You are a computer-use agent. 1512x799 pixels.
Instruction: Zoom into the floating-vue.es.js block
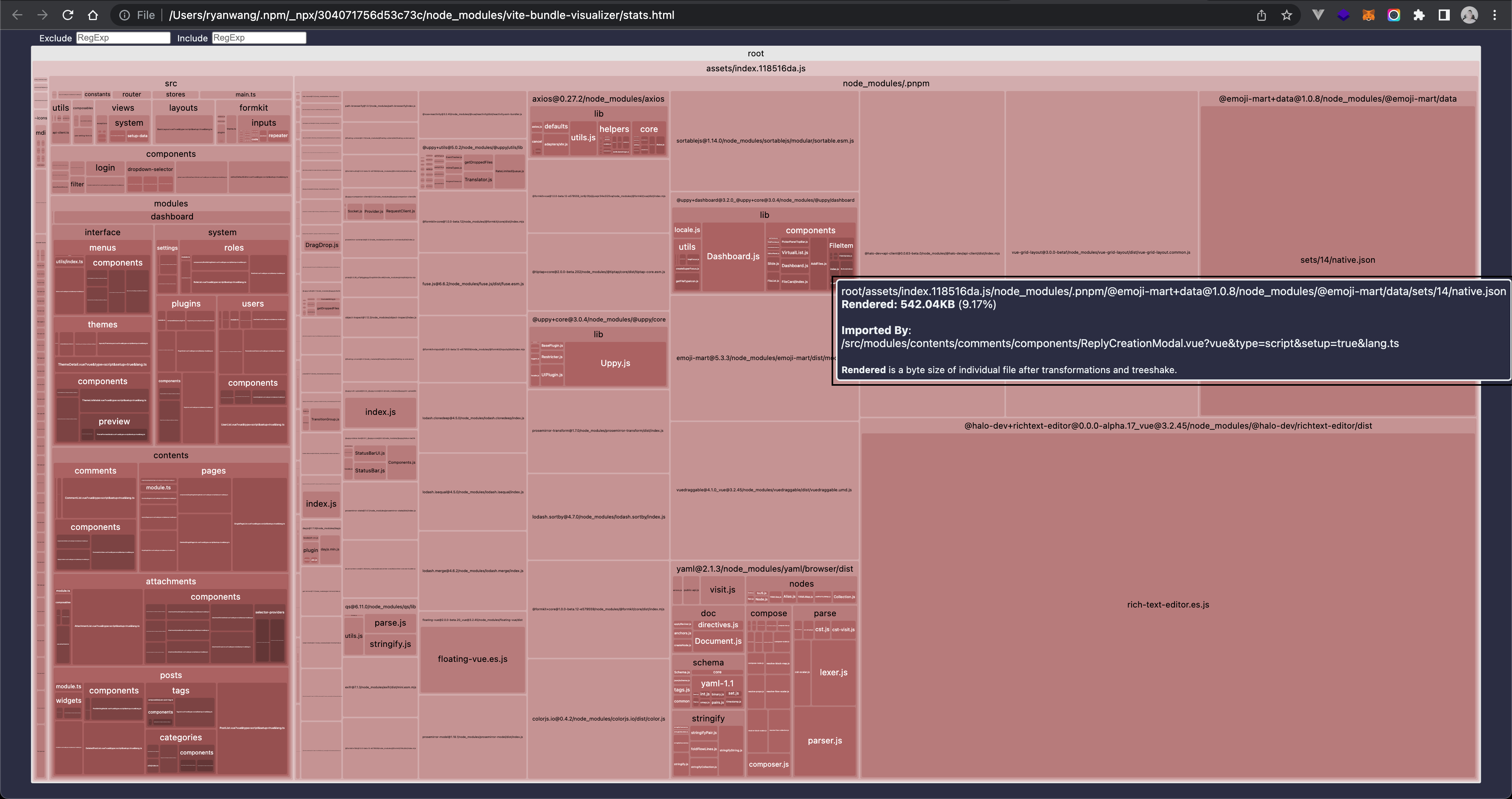coord(472,659)
